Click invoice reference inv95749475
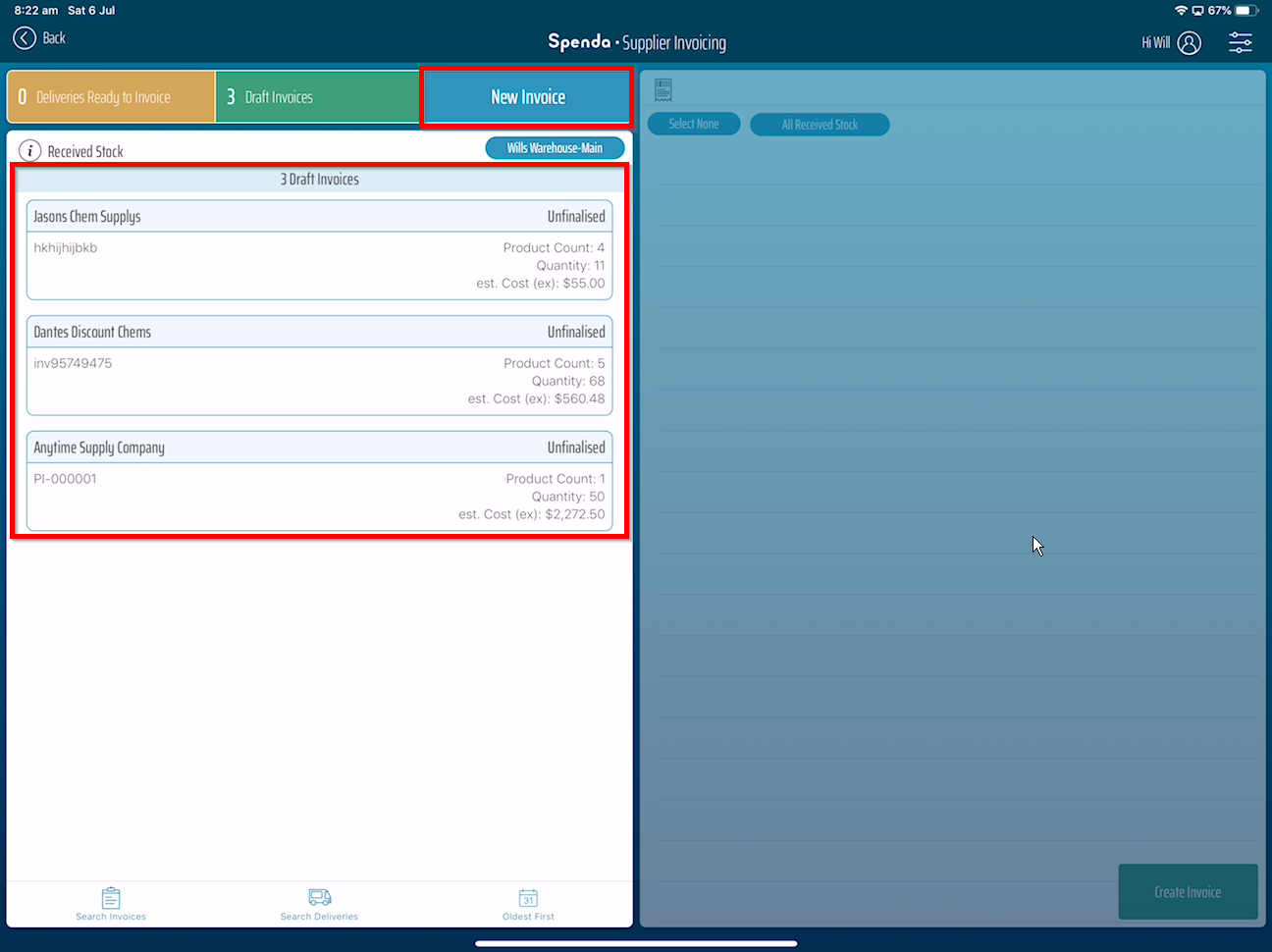Screen dimensions: 1272x952 73,363
